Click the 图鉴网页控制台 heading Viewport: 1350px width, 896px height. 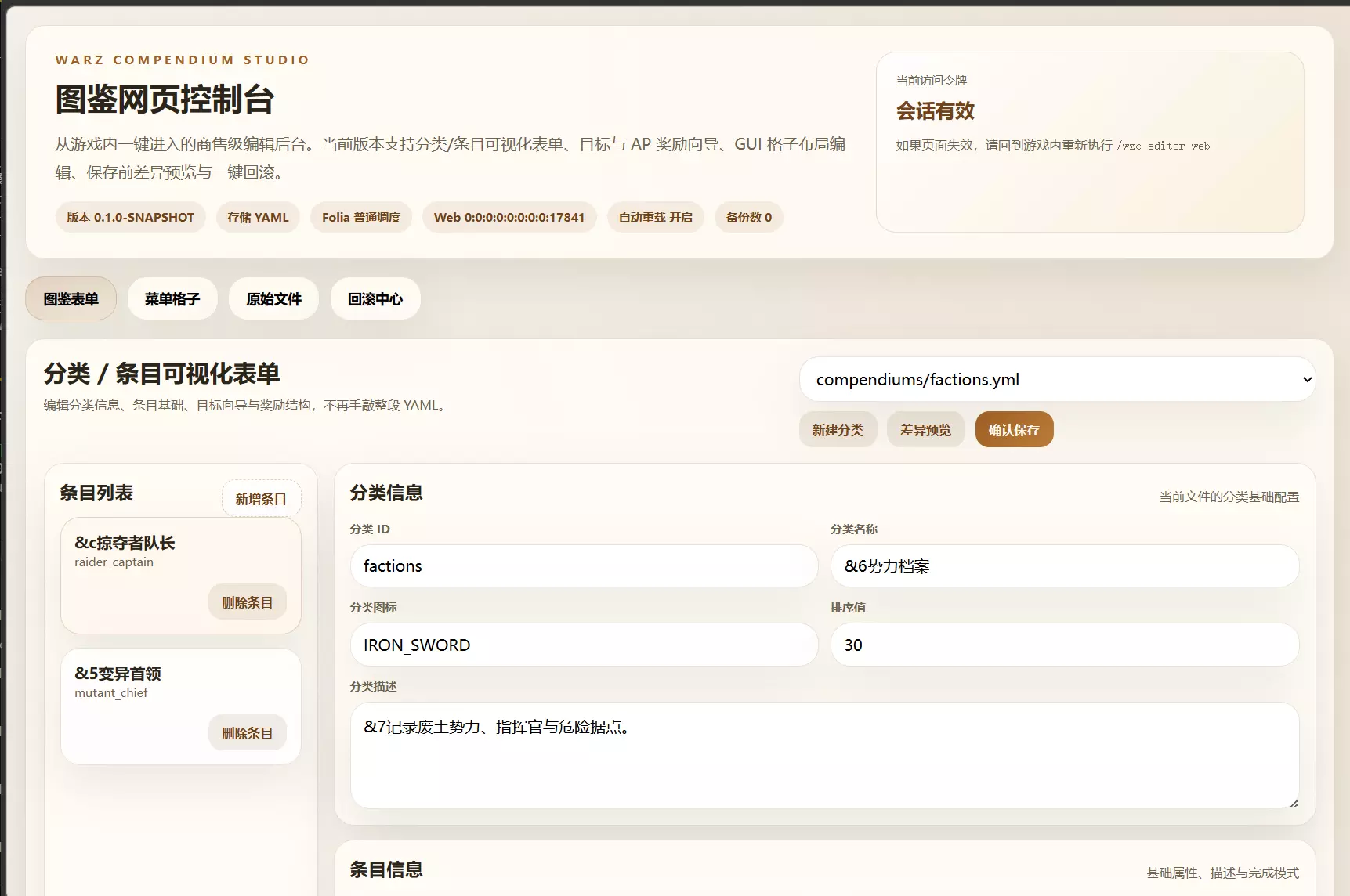tap(165, 99)
